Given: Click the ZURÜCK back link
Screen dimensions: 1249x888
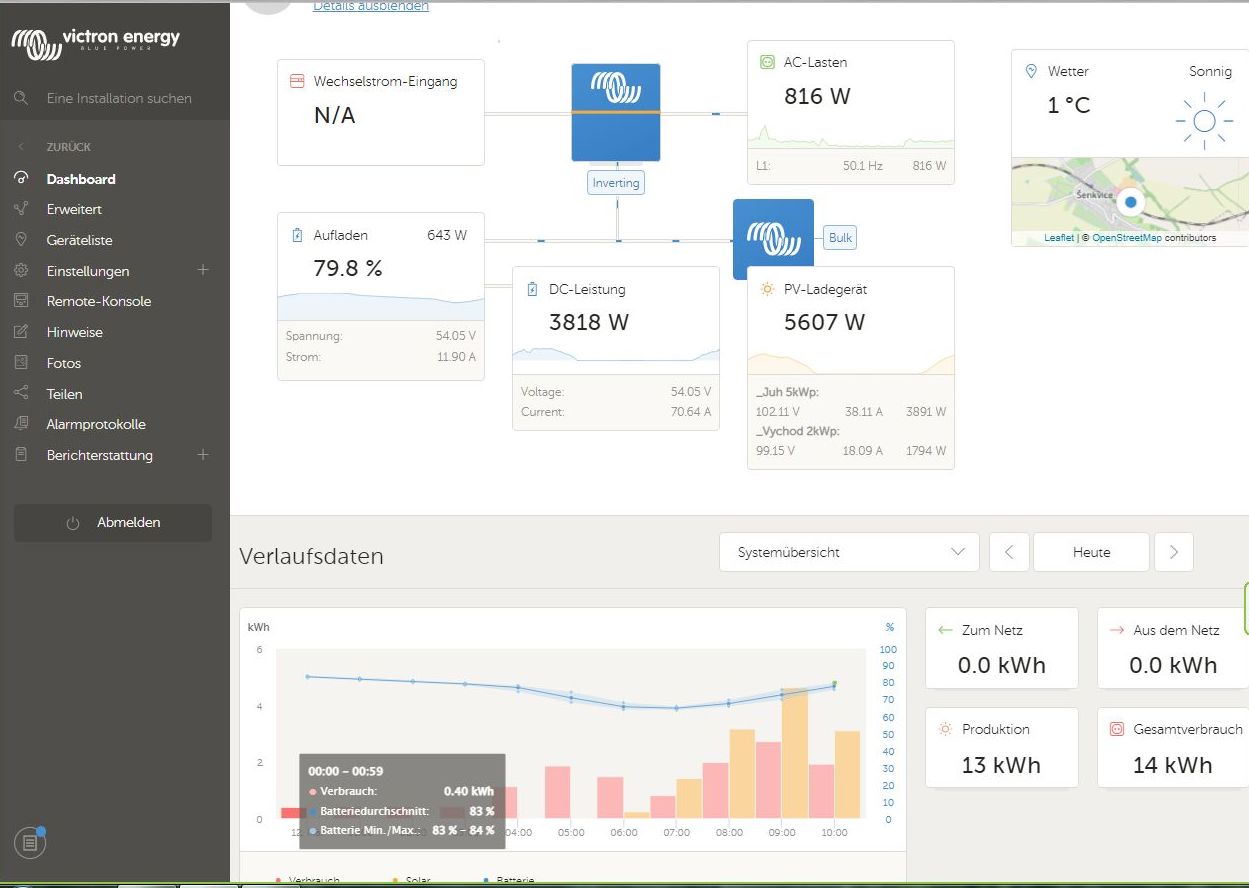Looking at the screenshot, I should (68, 147).
